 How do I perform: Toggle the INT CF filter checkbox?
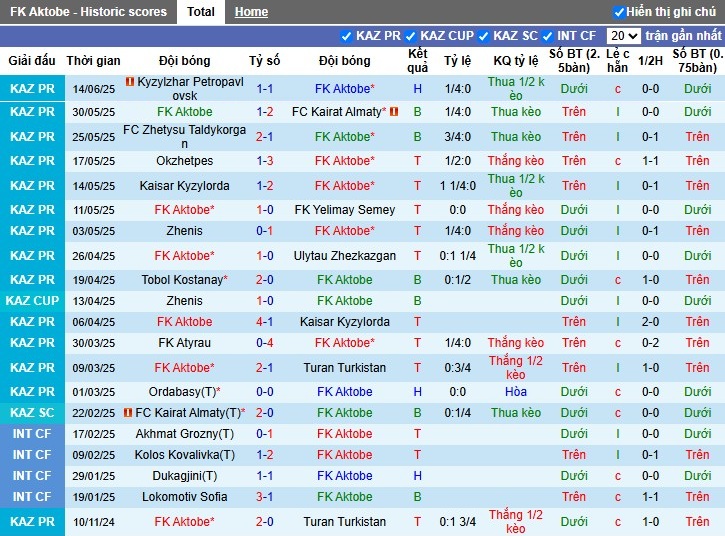(547, 36)
